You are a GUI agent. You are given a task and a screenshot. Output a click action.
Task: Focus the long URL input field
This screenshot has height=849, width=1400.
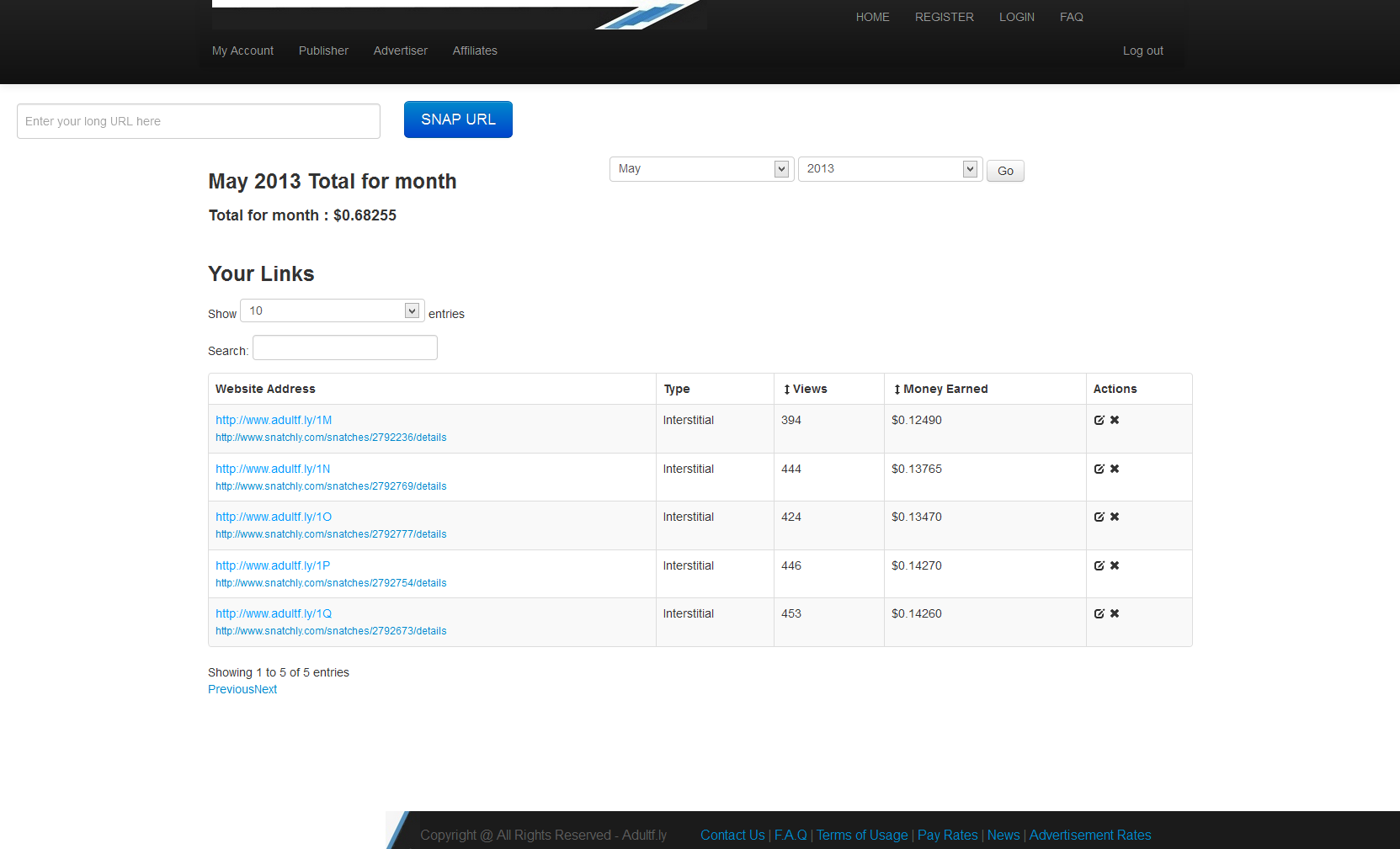click(199, 121)
